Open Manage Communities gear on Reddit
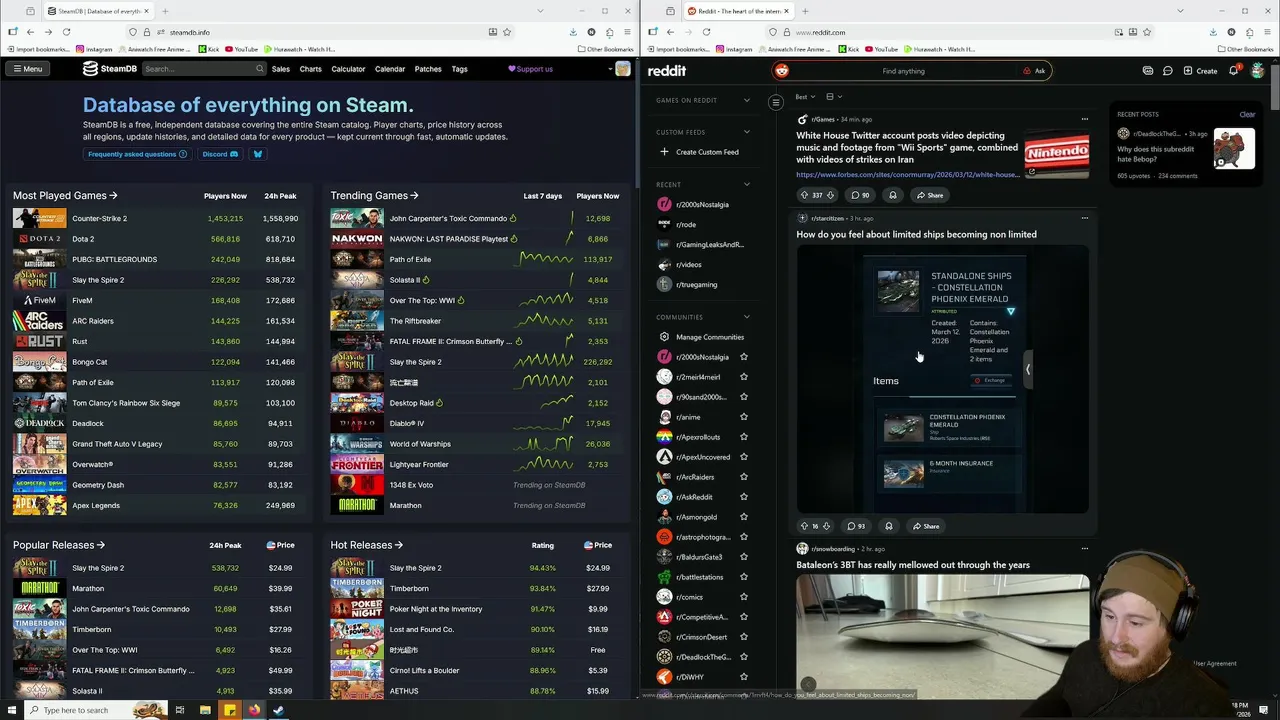This screenshot has height=720, width=1280. (664, 337)
